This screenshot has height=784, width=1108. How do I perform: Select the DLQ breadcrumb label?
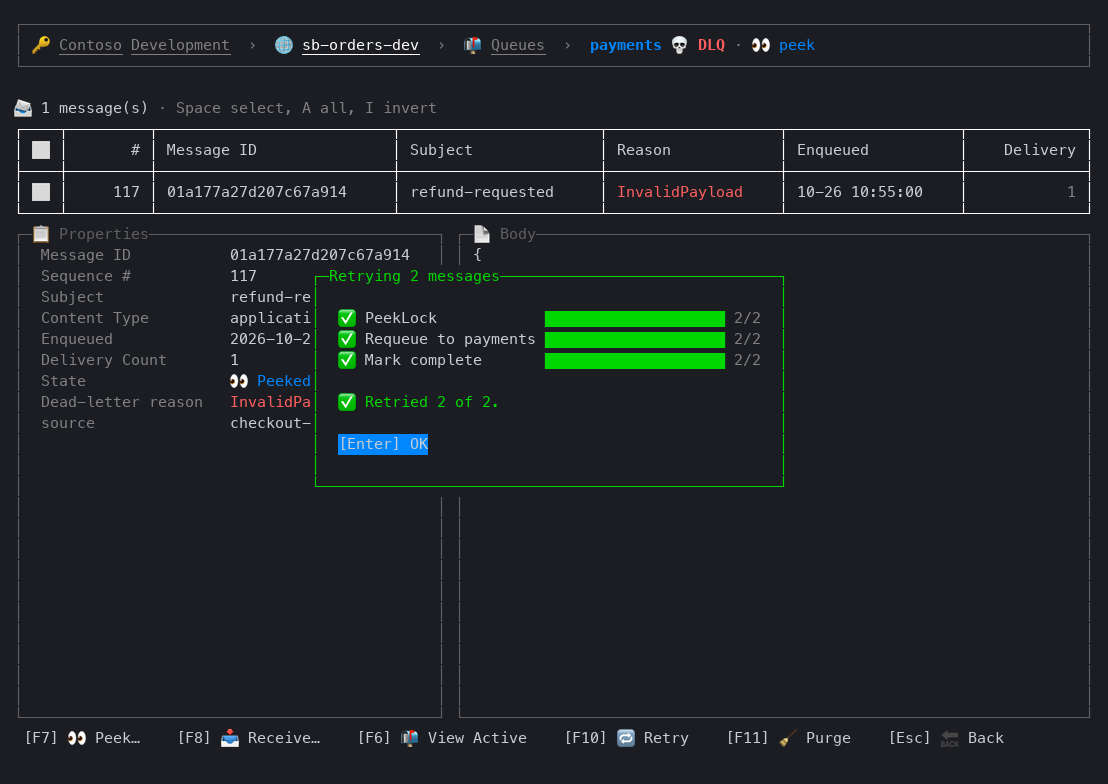711,45
